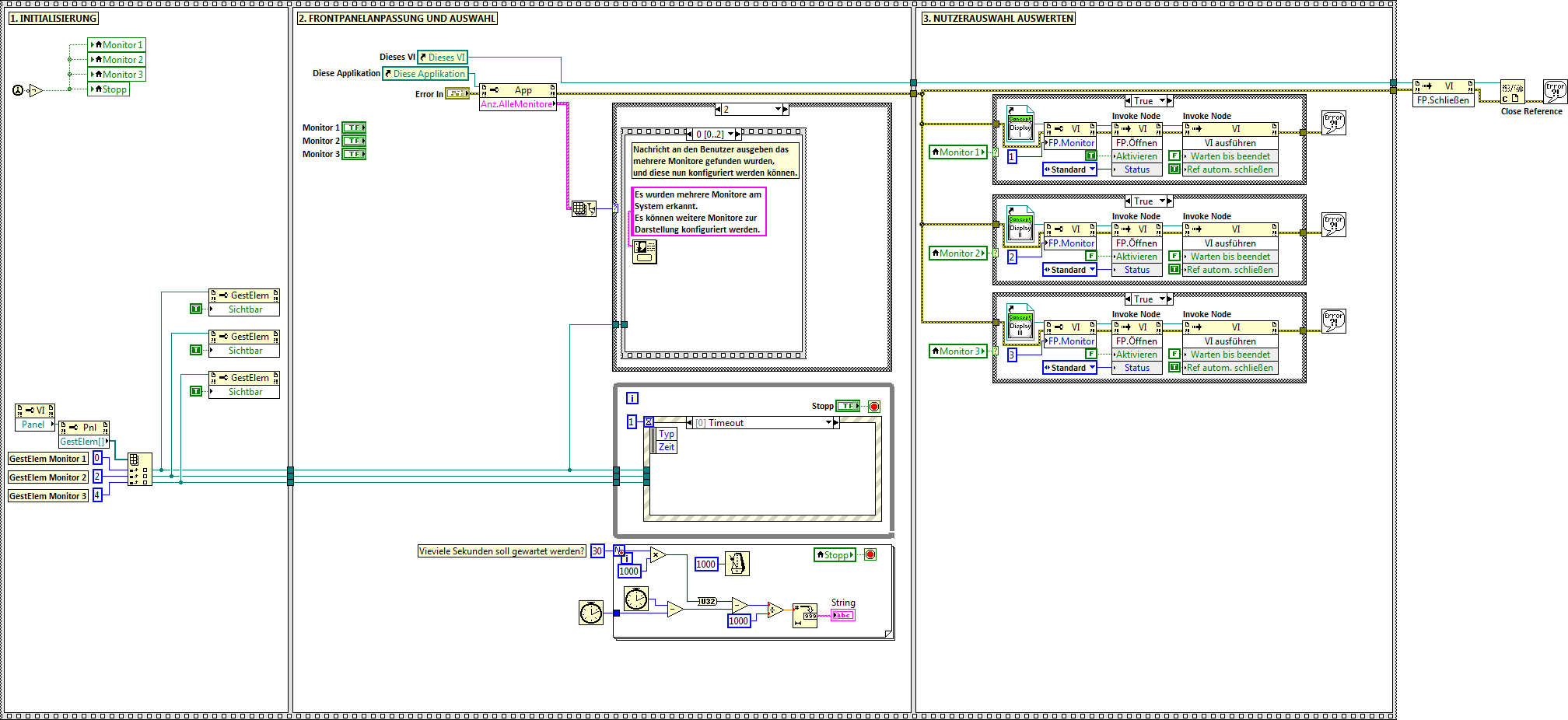The width and height of the screenshot is (1568, 720).
Task: Open the True case selector above Display III
Action: pos(1149,299)
